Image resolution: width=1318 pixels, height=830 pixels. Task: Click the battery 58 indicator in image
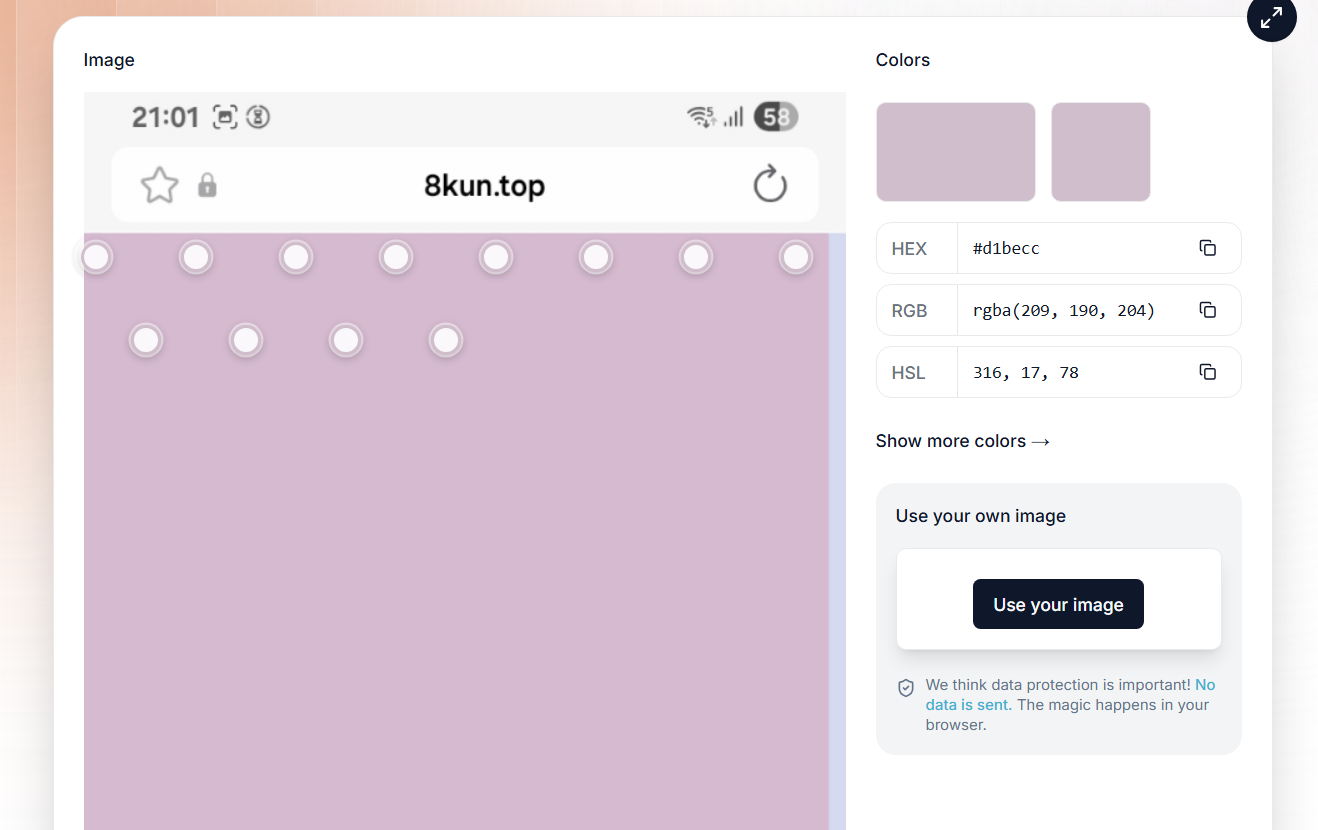[x=776, y=117]
